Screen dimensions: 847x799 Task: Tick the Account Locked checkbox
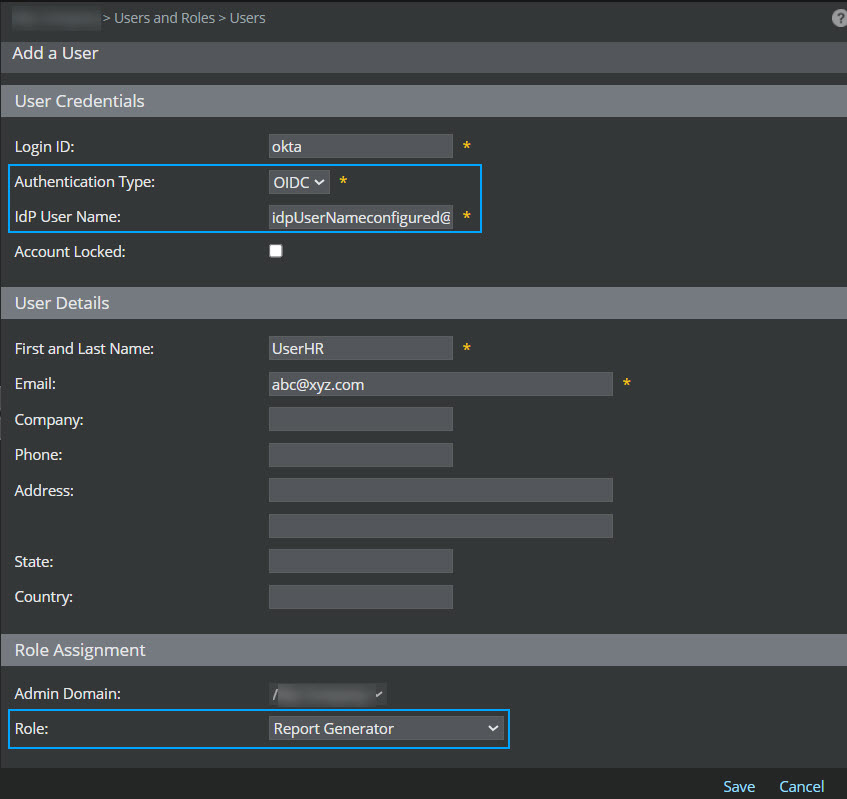(x=276, y=251)
